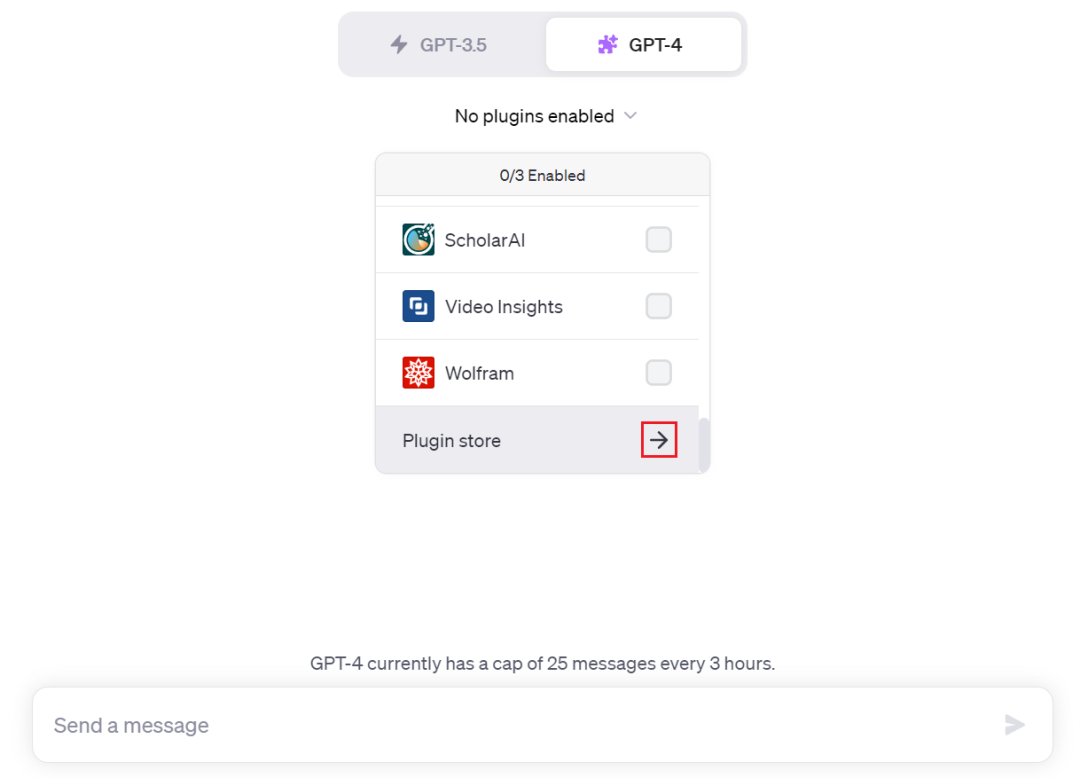This screenshot has width=1080, height=778.
Task: Click the "No plugins enabled" dropdown label
Action: click(534, 116)
